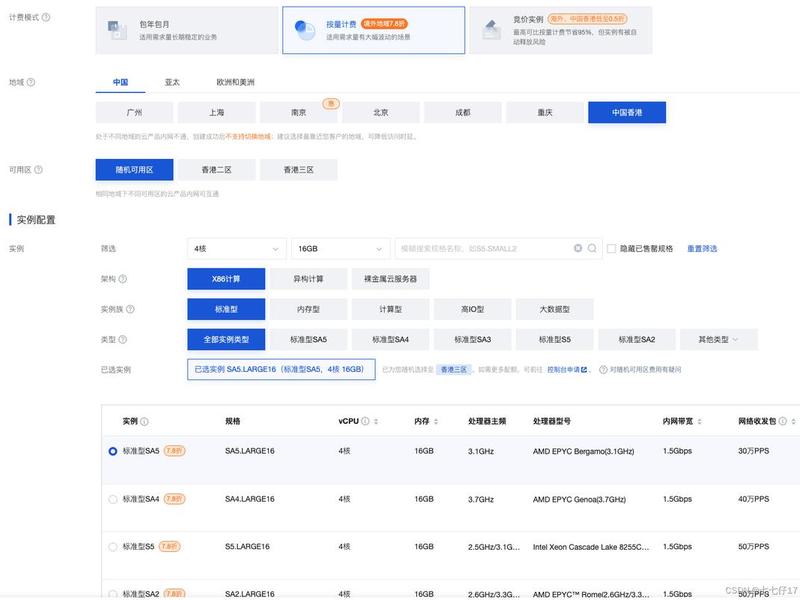Screen dimensions: 800x600
Task: Select 异构计算 architecture
Action: (308, 279)
